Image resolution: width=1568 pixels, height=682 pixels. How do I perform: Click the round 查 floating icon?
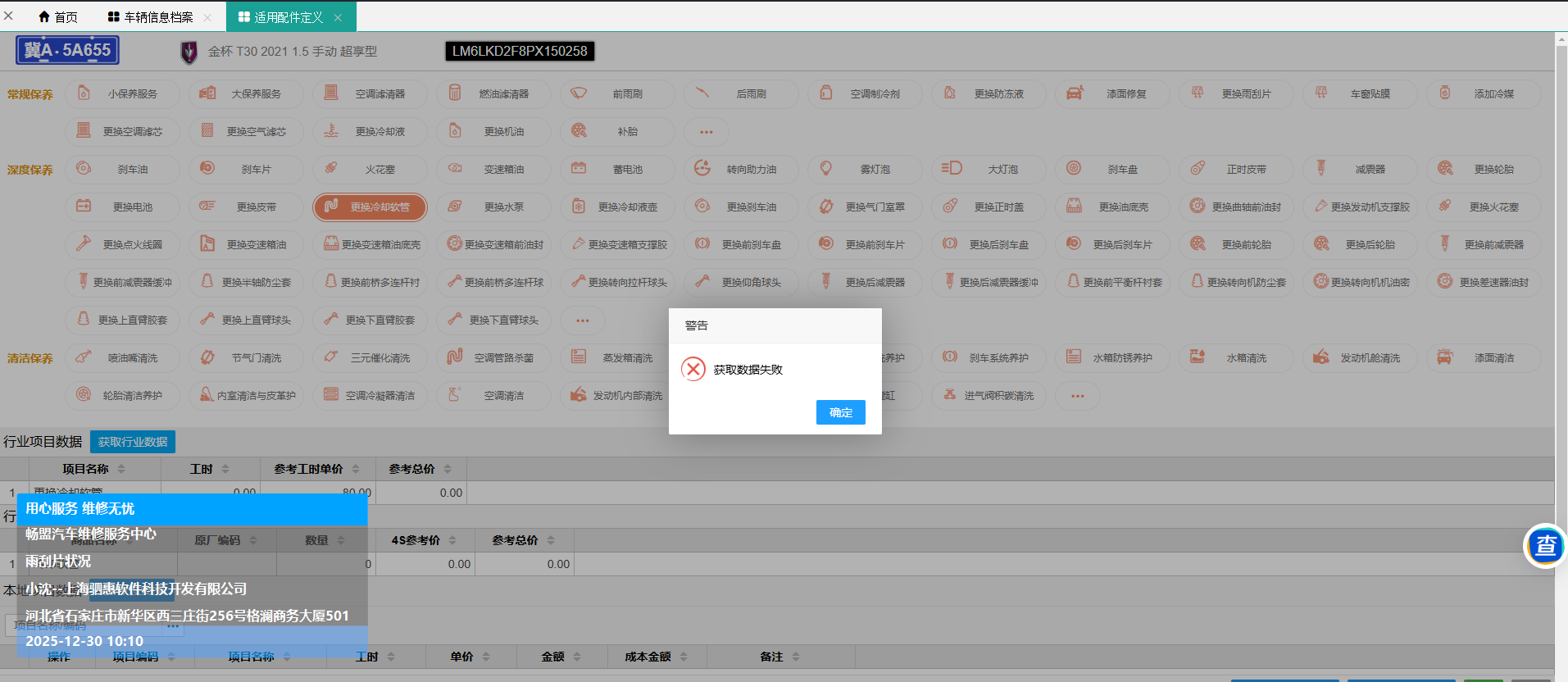point(1545,546)
